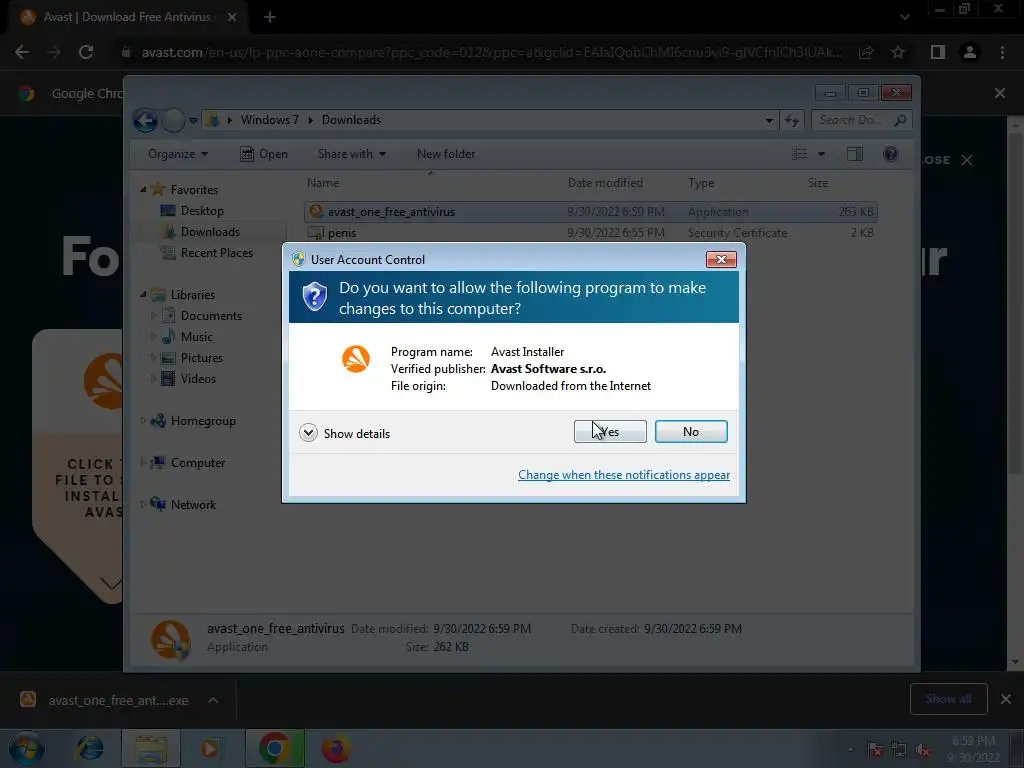Collapse the Favorites tree group

point(144,189)
